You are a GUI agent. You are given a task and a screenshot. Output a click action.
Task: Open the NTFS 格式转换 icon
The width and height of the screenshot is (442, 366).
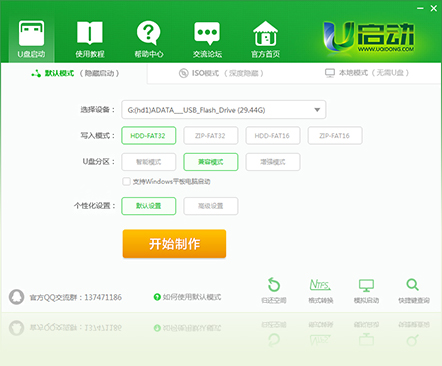coord(320,284)
